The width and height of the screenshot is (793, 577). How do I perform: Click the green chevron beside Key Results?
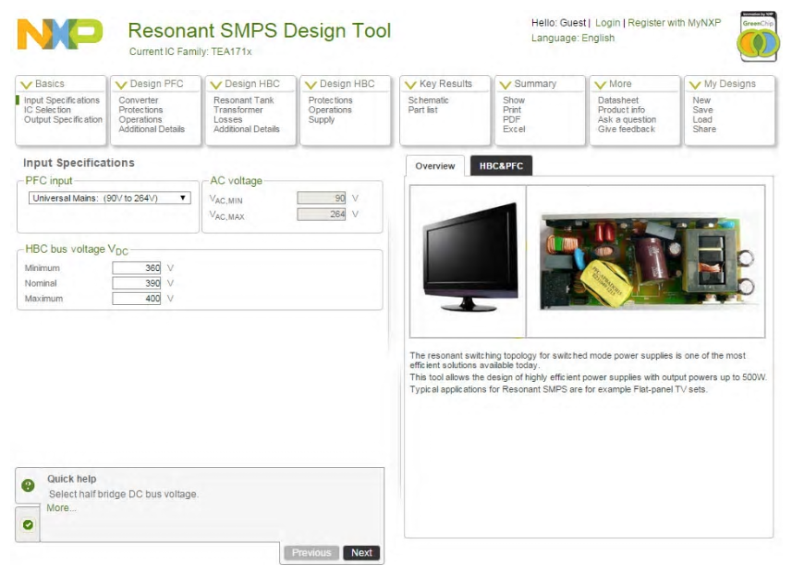pyautogui.click(x=410, y=85)
